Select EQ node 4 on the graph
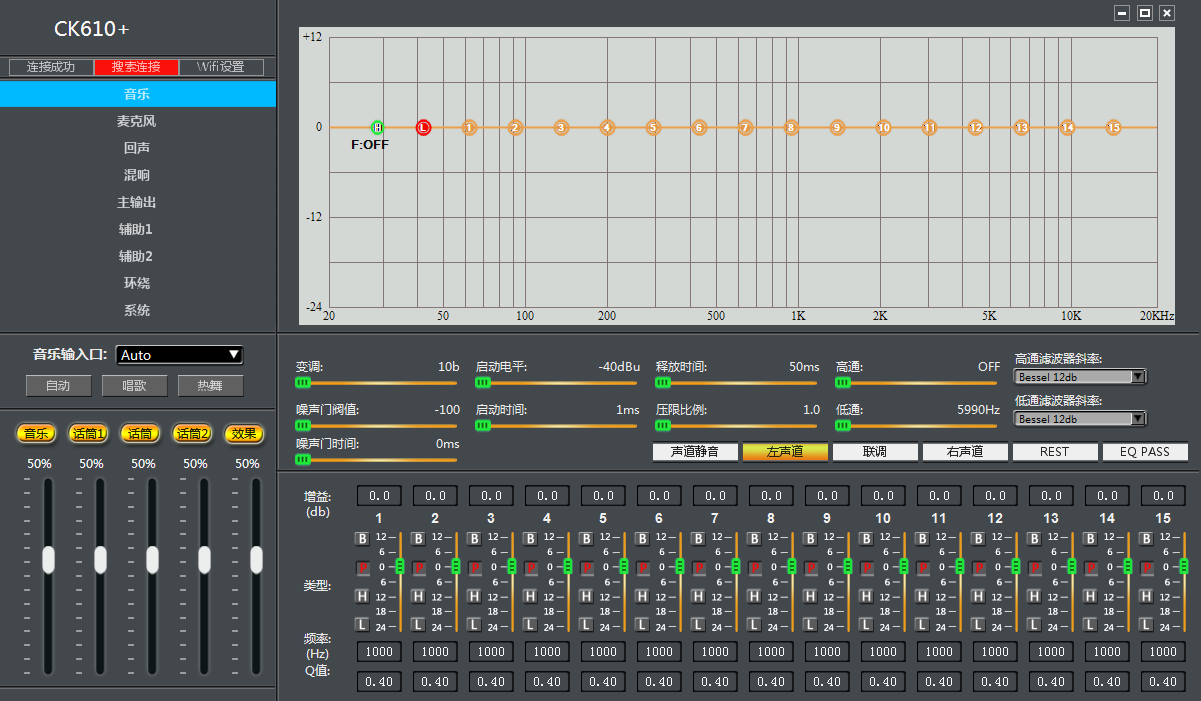The height and width of the screenshot is (701, 1201). point(607,127)
